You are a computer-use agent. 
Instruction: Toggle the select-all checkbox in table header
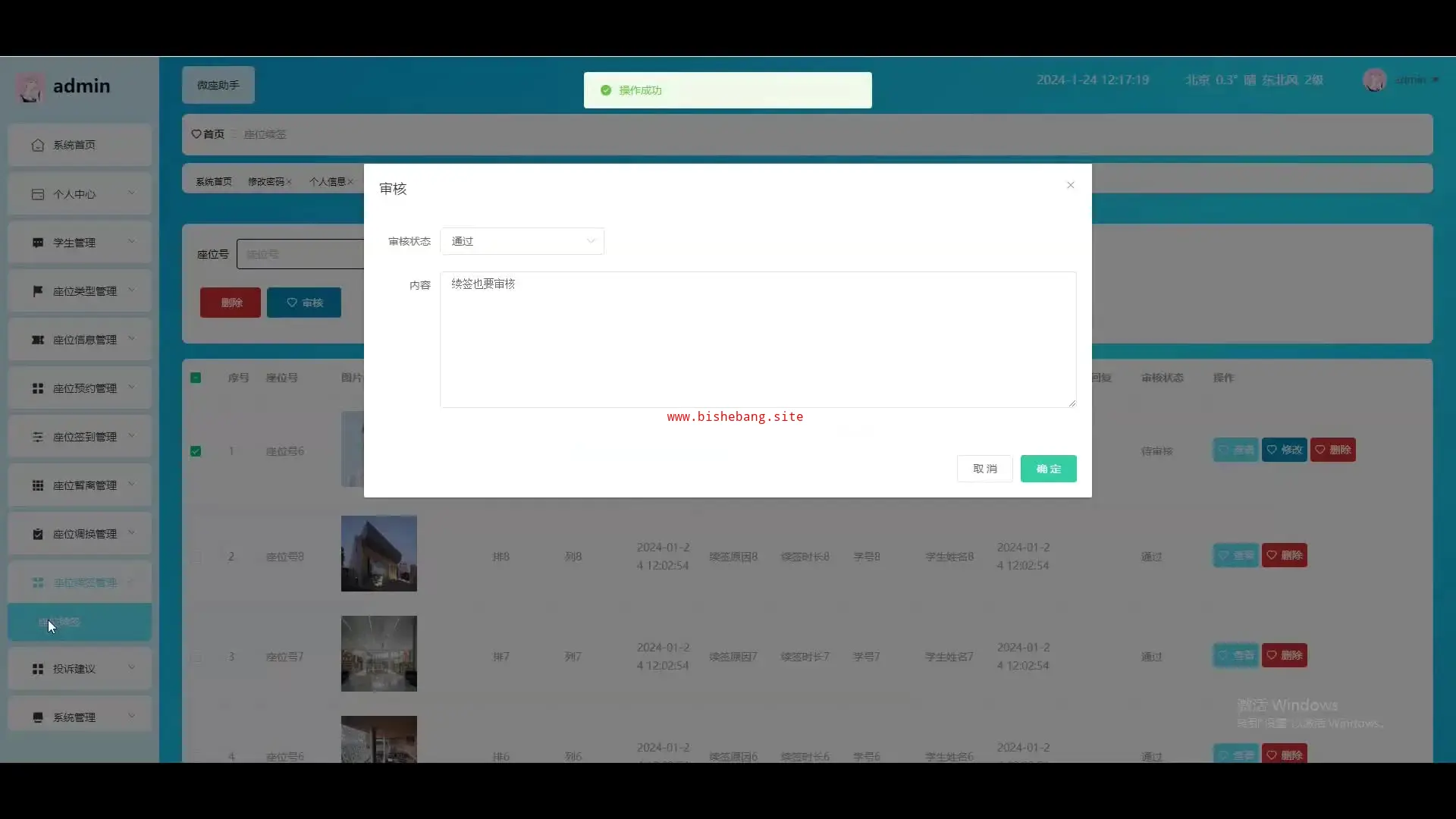pyautogui.click(x=196, y=378)
